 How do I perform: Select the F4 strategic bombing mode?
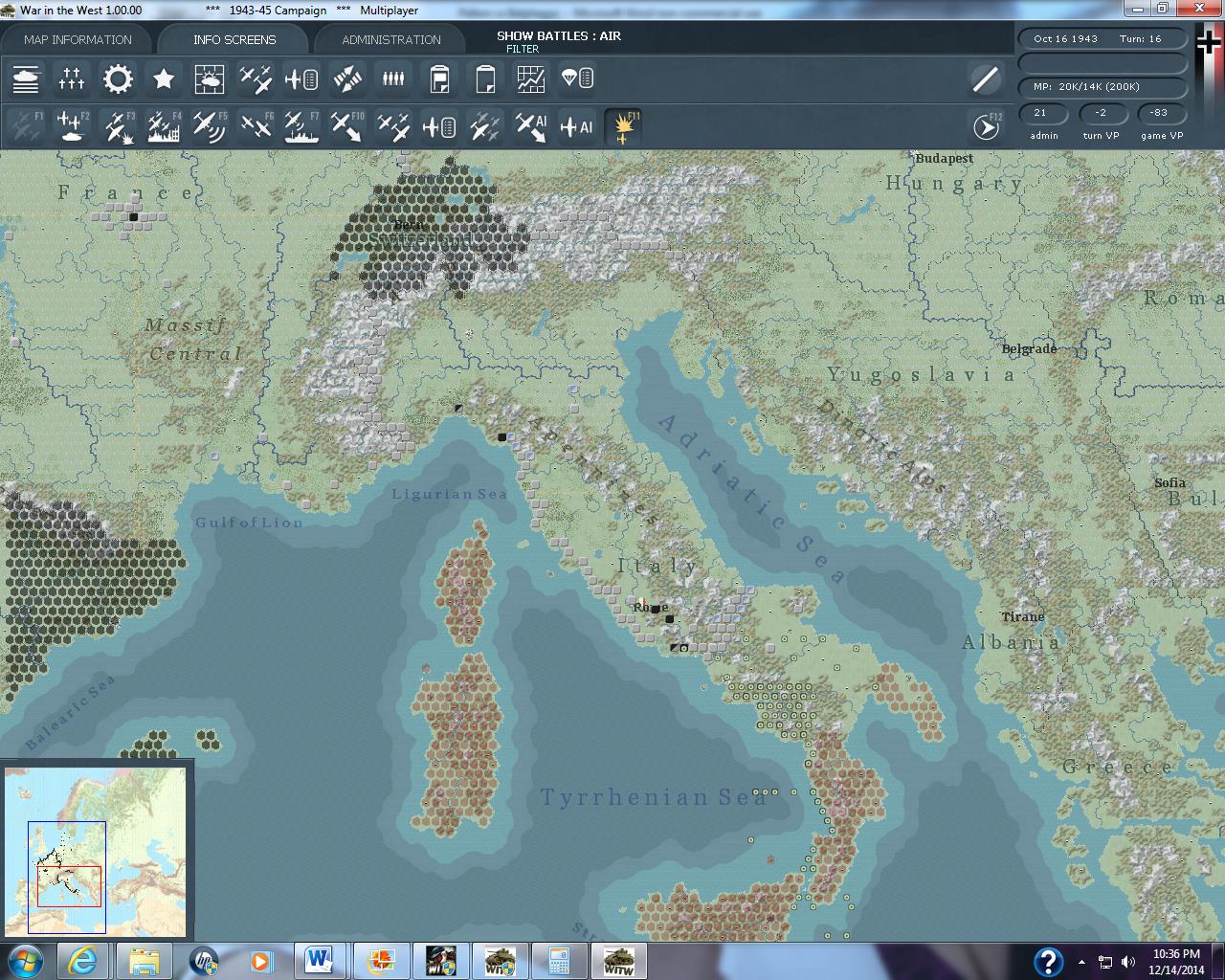164,126
